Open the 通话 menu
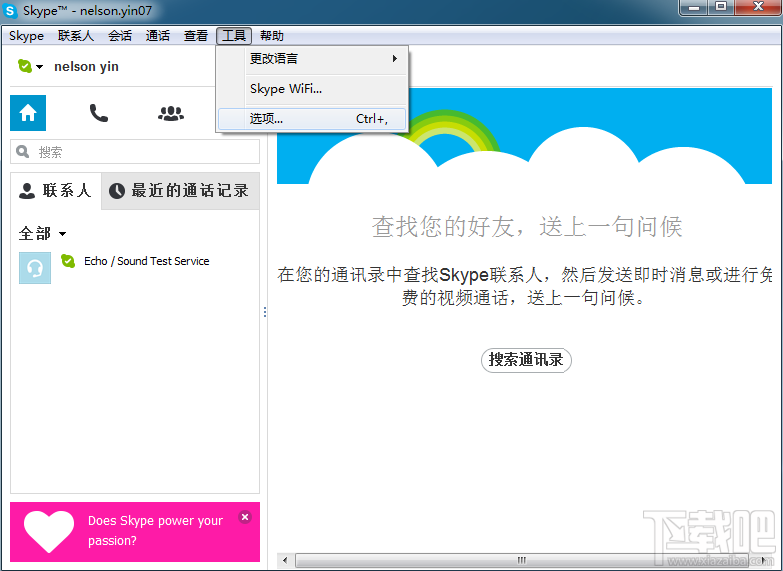 (x=158, y=36)
